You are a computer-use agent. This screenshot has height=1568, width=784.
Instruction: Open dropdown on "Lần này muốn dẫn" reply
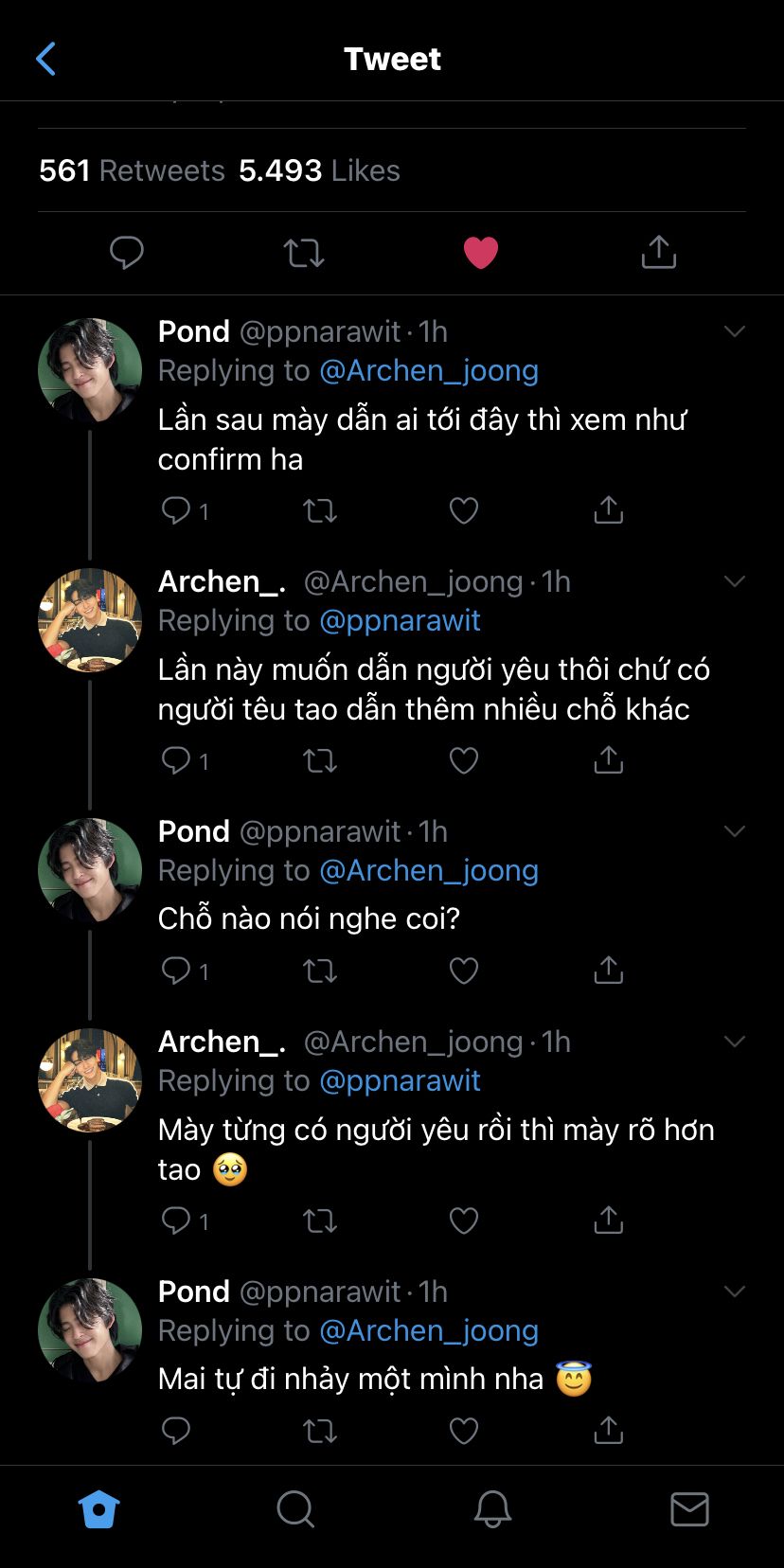tap(735, 581)
